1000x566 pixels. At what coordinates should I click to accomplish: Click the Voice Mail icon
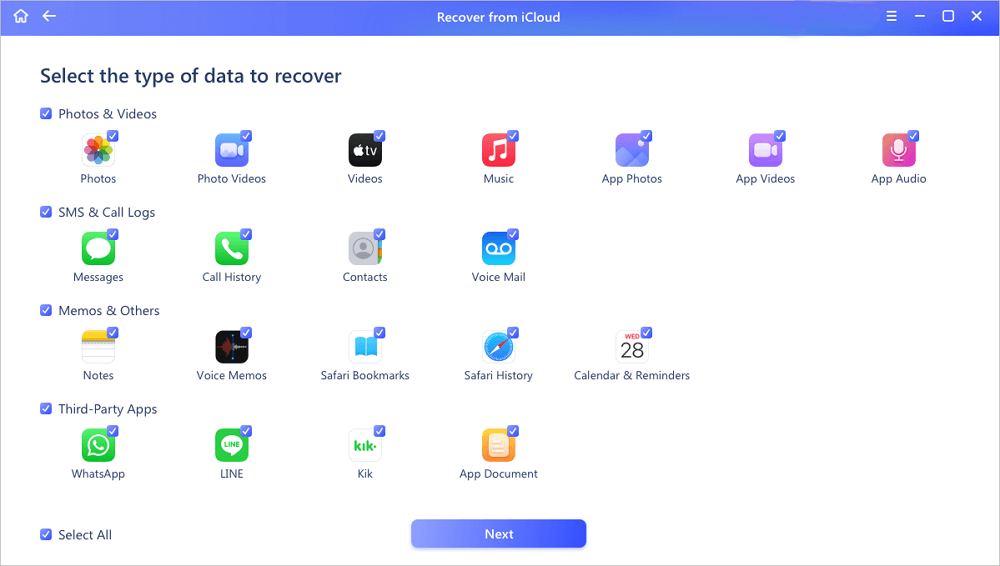point(498,249)
